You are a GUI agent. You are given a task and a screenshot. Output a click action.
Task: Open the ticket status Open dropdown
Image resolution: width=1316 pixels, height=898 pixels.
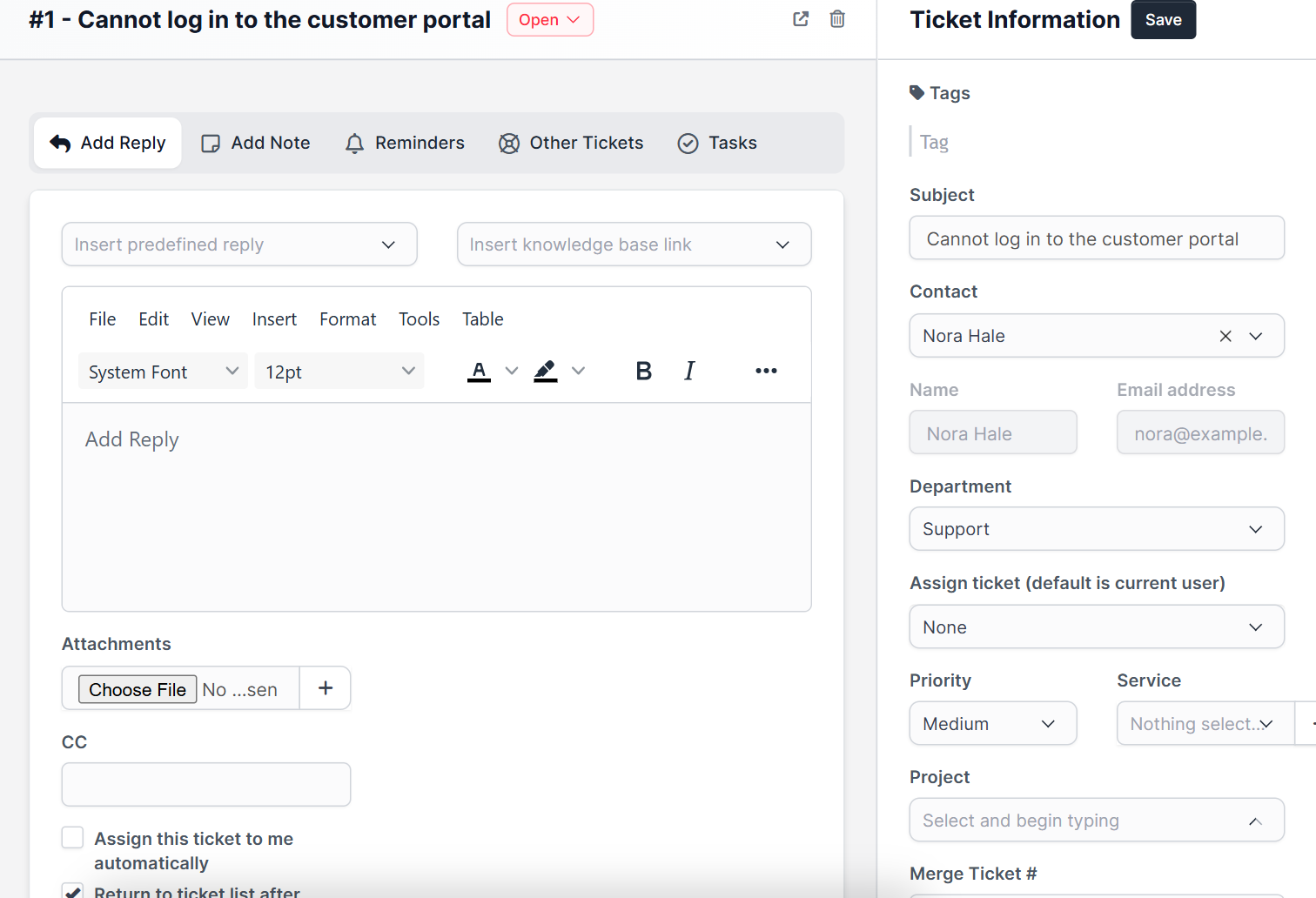point(550,20)
